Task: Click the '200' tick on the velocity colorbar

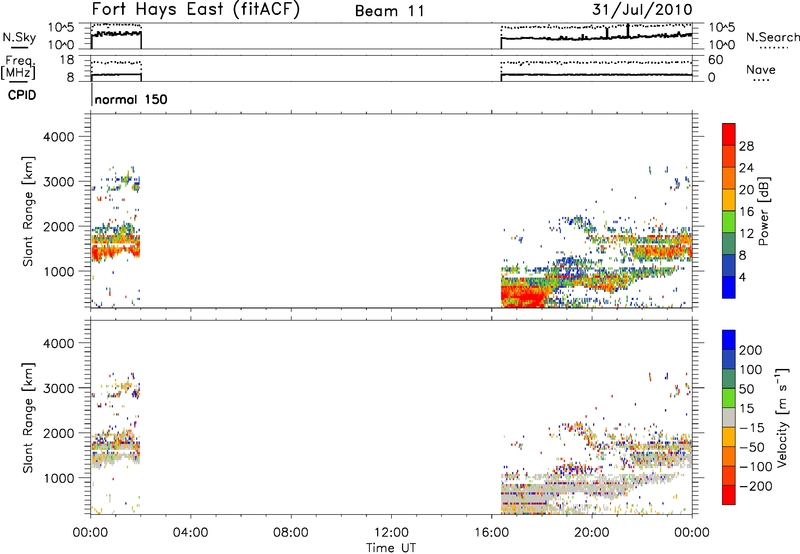Action: (x=751, y=350)
